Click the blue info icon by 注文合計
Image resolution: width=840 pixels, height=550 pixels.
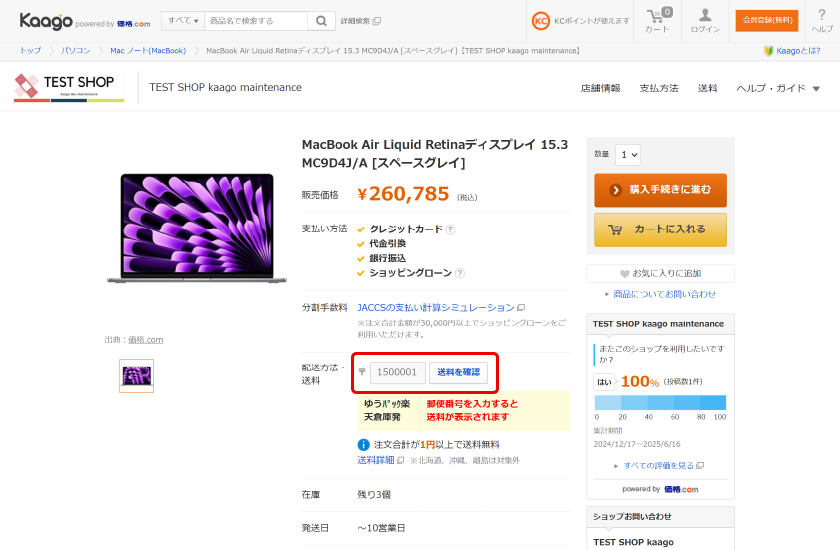point(363,444)
